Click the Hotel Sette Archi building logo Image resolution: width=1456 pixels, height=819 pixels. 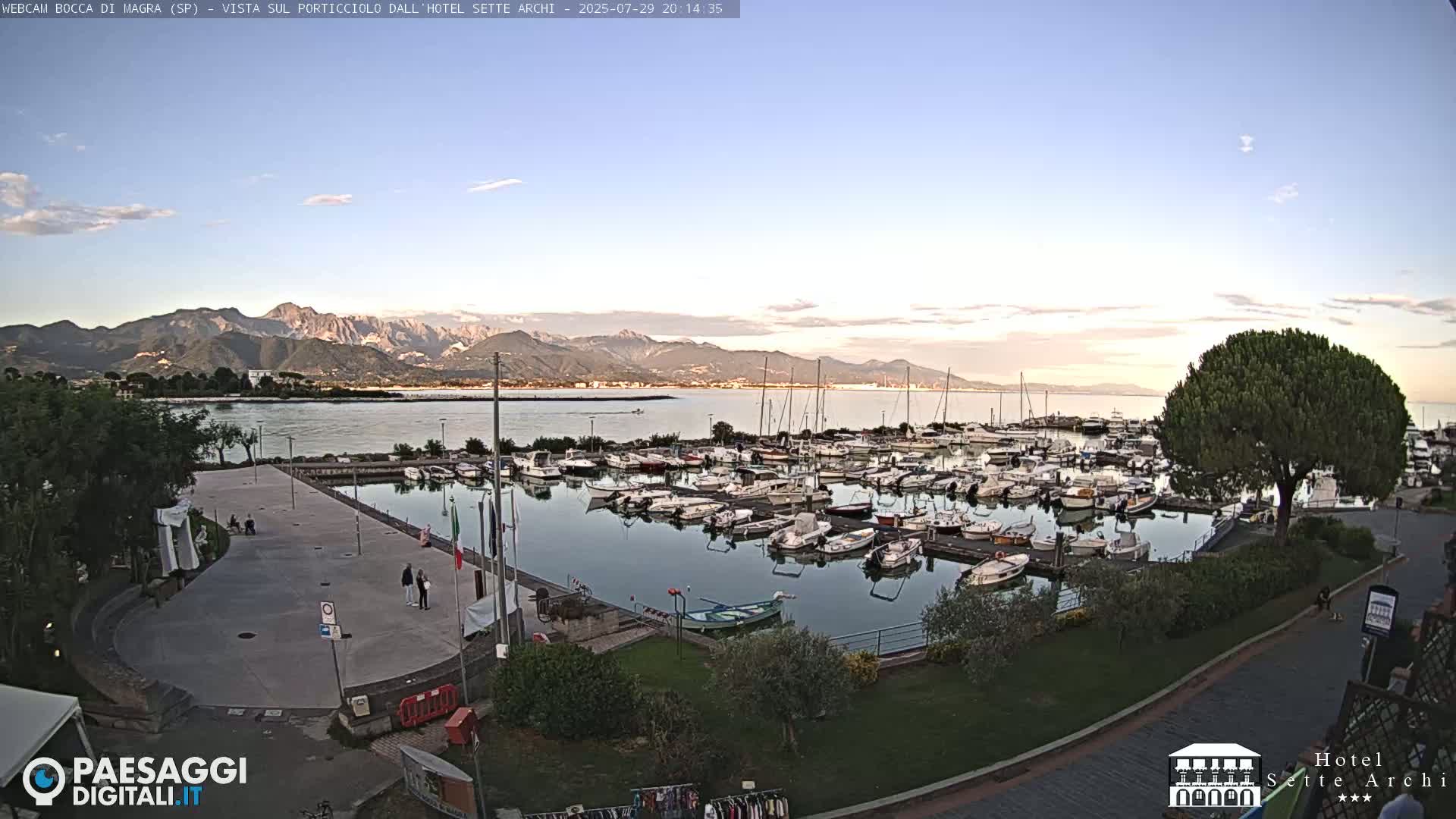tap(1214, 775)
